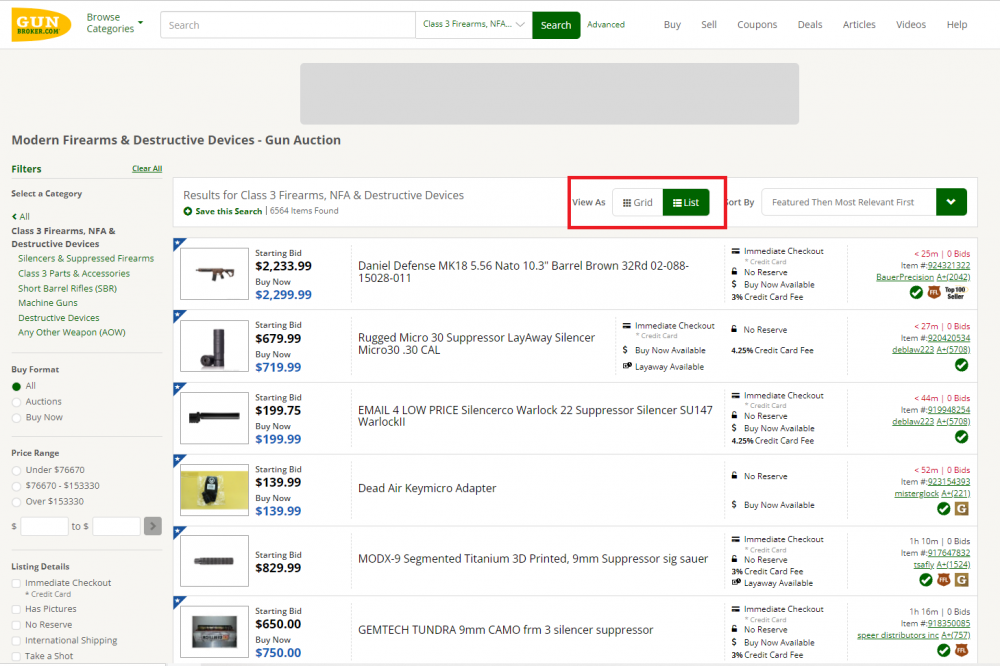Open Rugged Micro 30 Suppressor thumbnail
The width and height of the screenshot is (1000, 666).
click(x=214, y=346)
